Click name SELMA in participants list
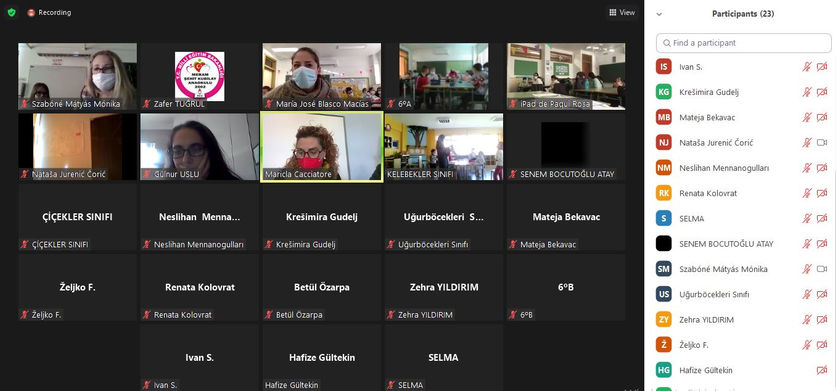The image size is (836, 391). [692, 218]
